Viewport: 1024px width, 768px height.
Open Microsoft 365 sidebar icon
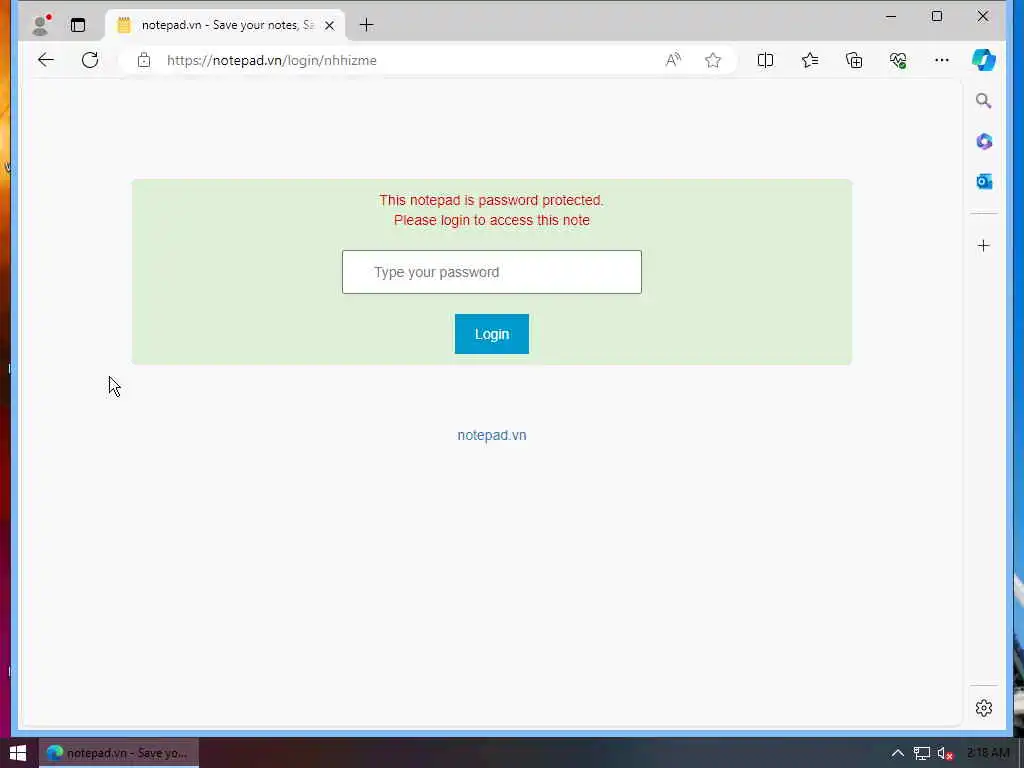[984, 141]
